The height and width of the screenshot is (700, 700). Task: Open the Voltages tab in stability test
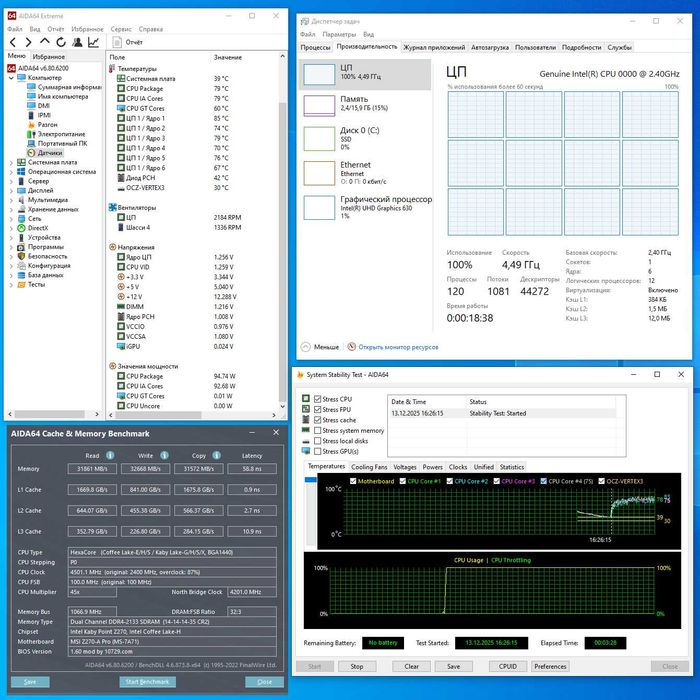click(404, 467)
